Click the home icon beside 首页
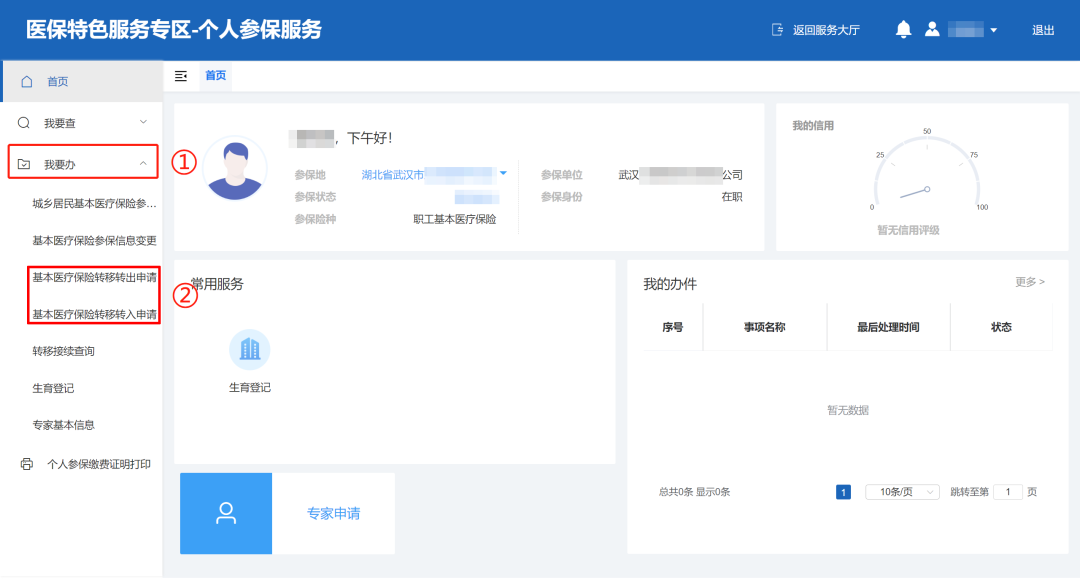This screenshot has height=580, width=1080. tap(27, 81)
